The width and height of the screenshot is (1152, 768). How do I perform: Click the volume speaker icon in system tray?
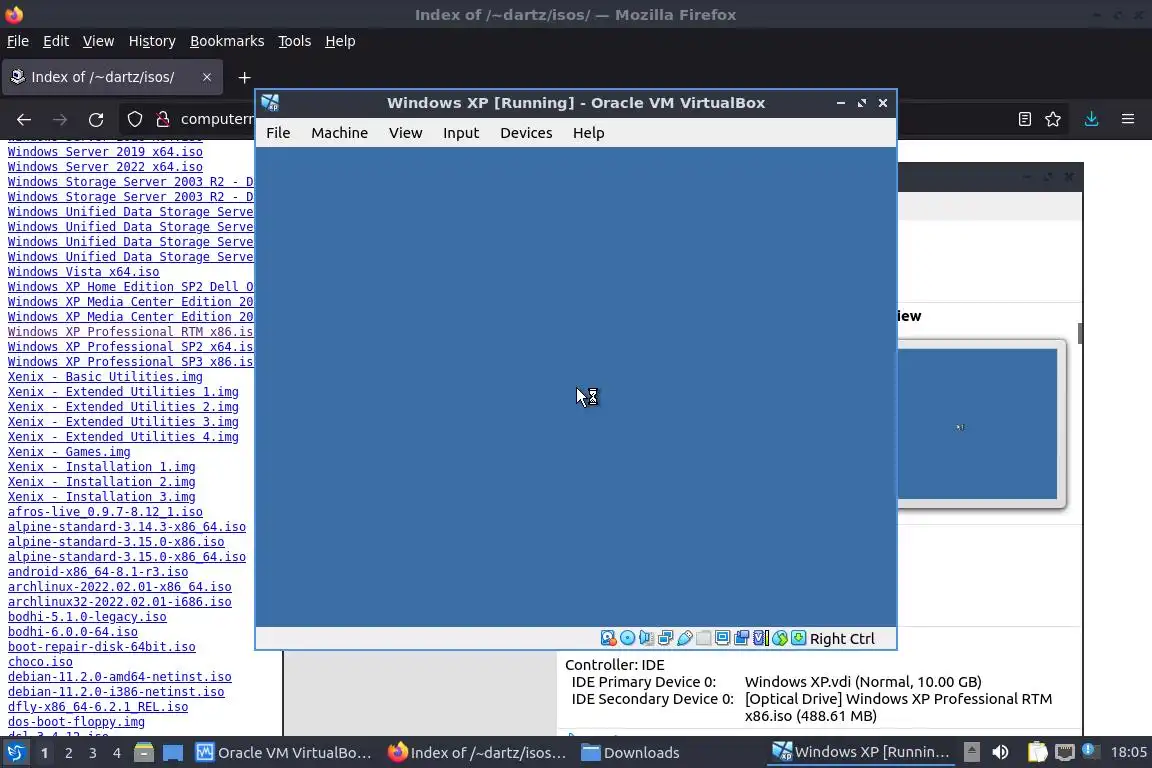[x=1000, y=752]
